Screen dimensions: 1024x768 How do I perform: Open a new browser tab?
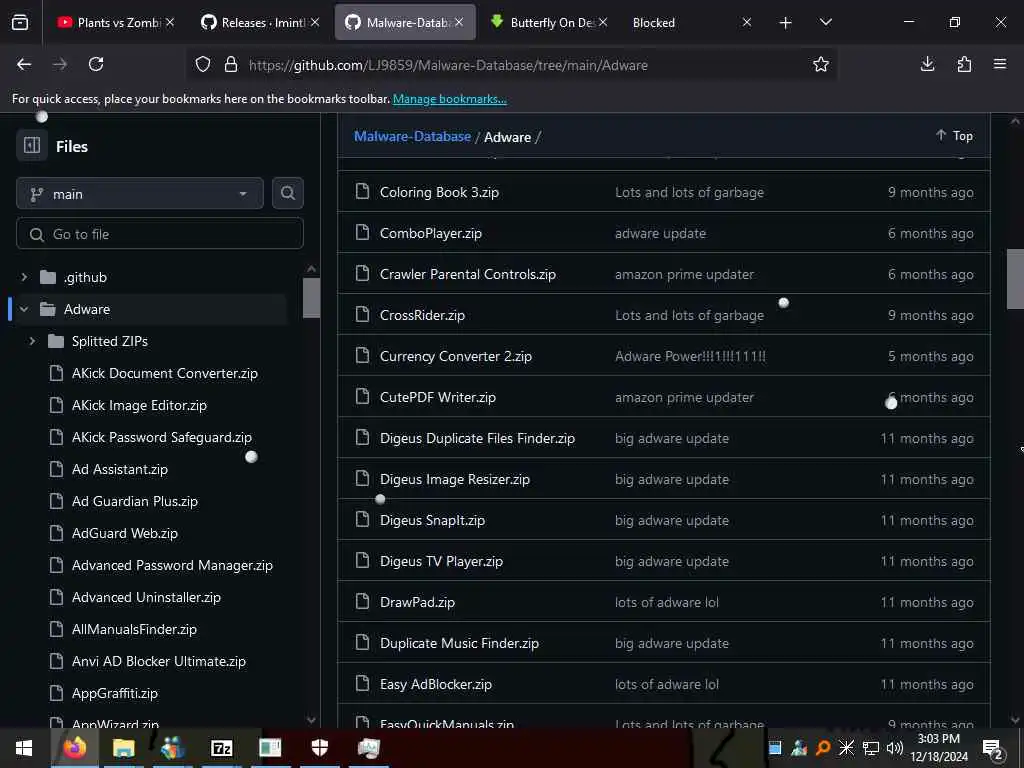786,23
